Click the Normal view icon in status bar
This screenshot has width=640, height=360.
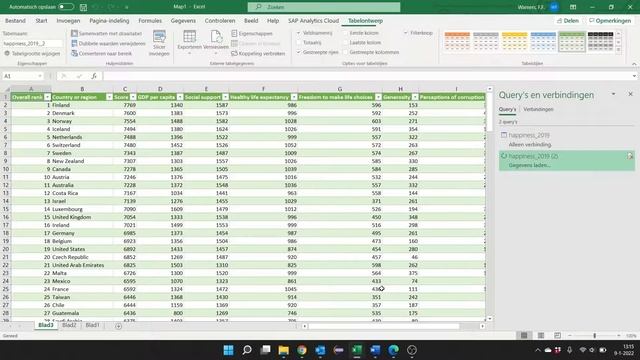[524, 336]
